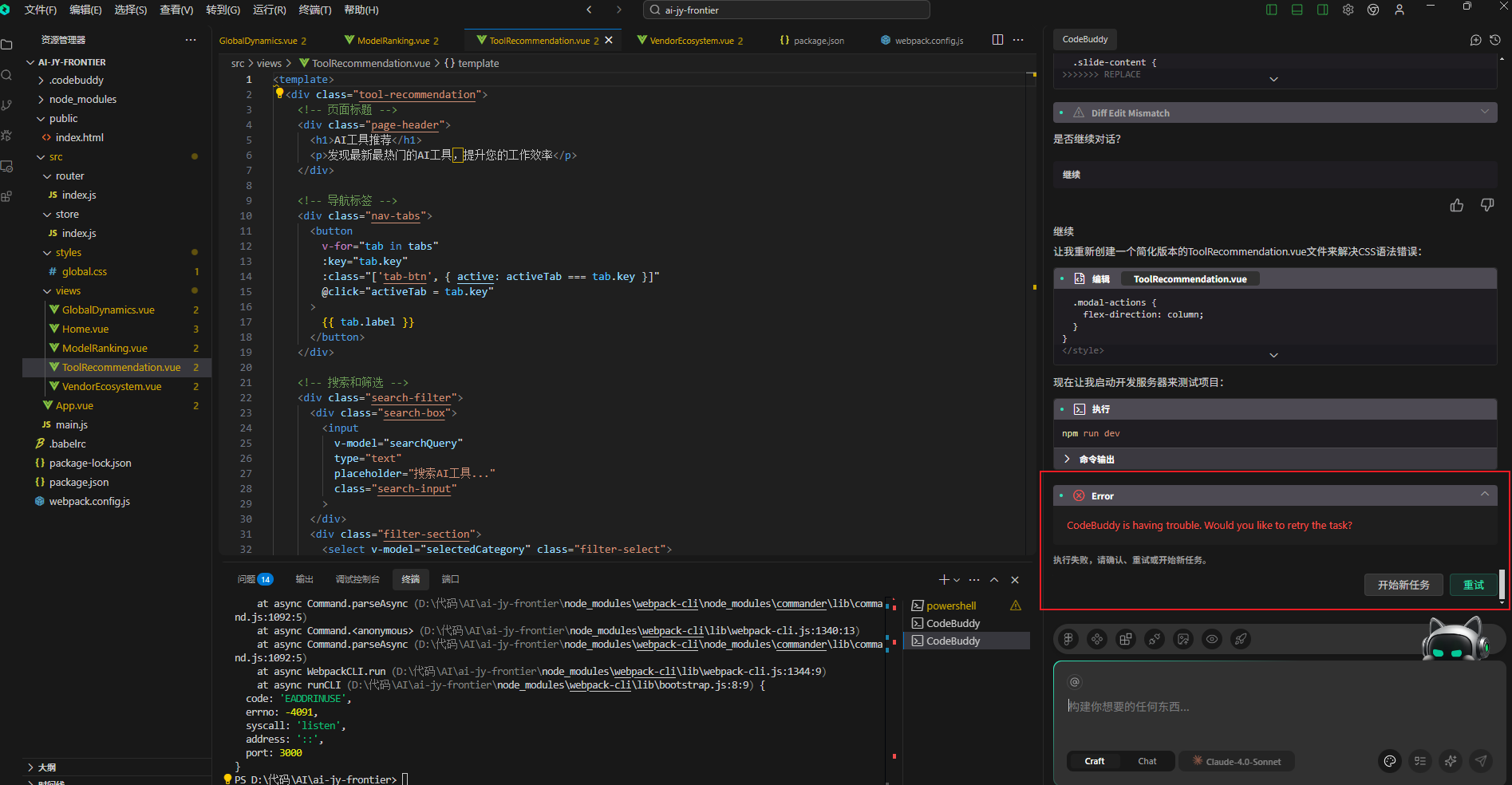Click the palette icon below the chat input
This screenshot has height=785, width=1512.
click(x=1389, y=761)
